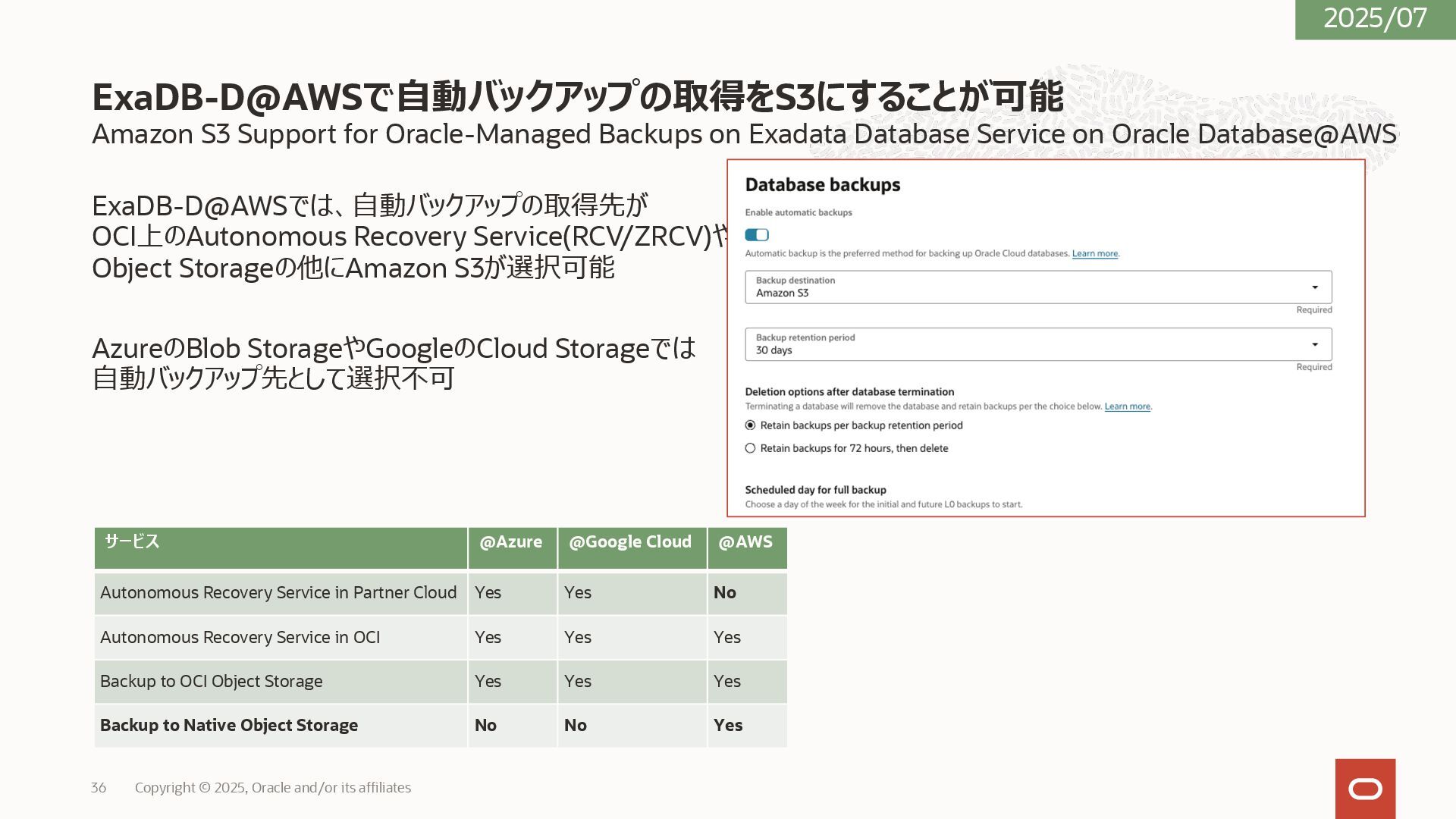Click the @AWS column header
This screenshot has height=819, width=1456.
(x=747, y=548)
